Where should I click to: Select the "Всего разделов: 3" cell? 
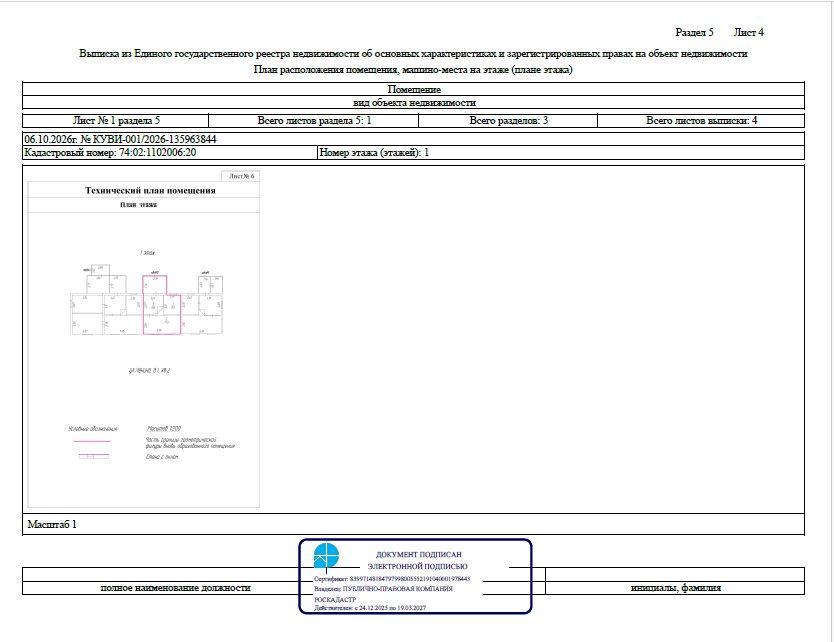508,121
